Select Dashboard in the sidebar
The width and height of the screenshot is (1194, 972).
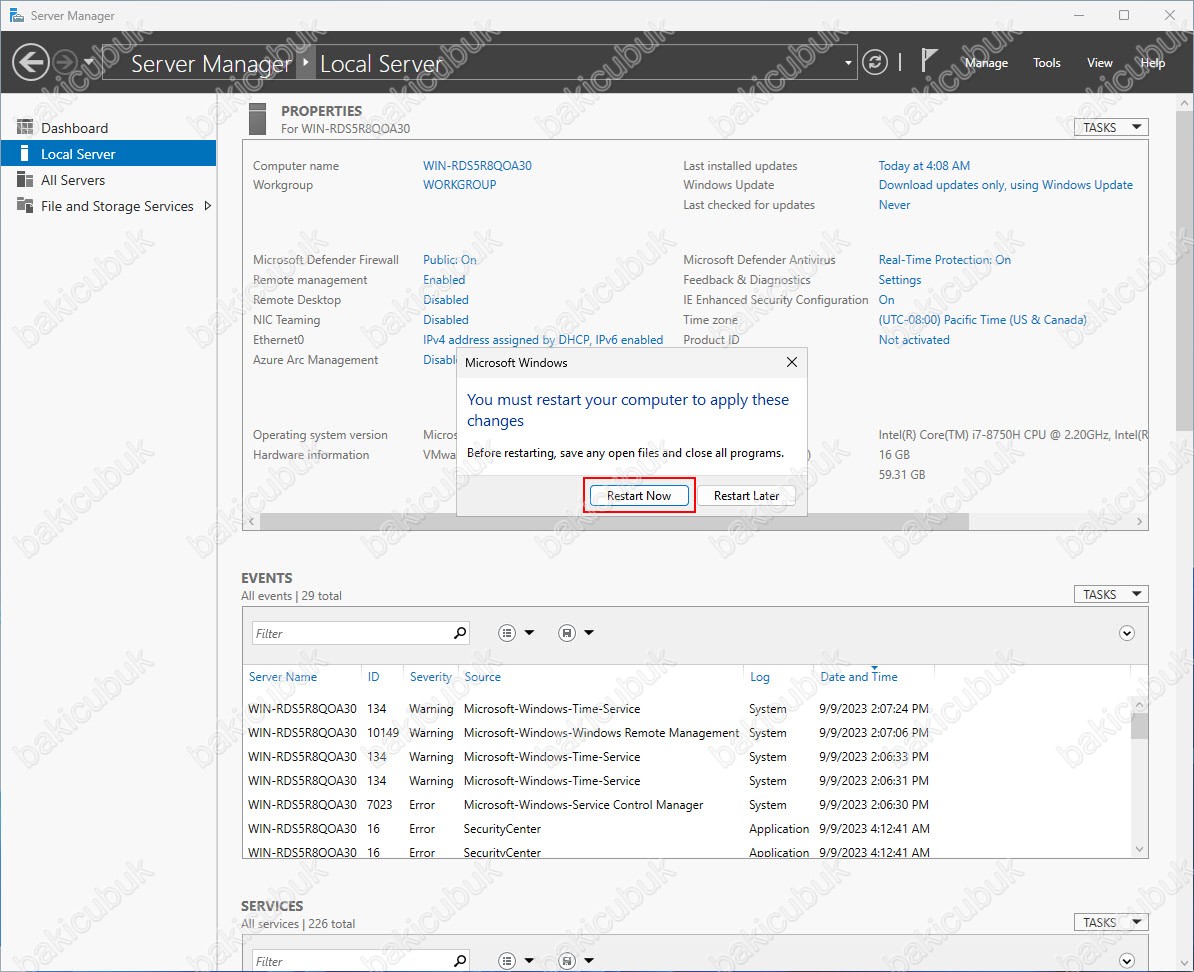[x=108, y=128]
